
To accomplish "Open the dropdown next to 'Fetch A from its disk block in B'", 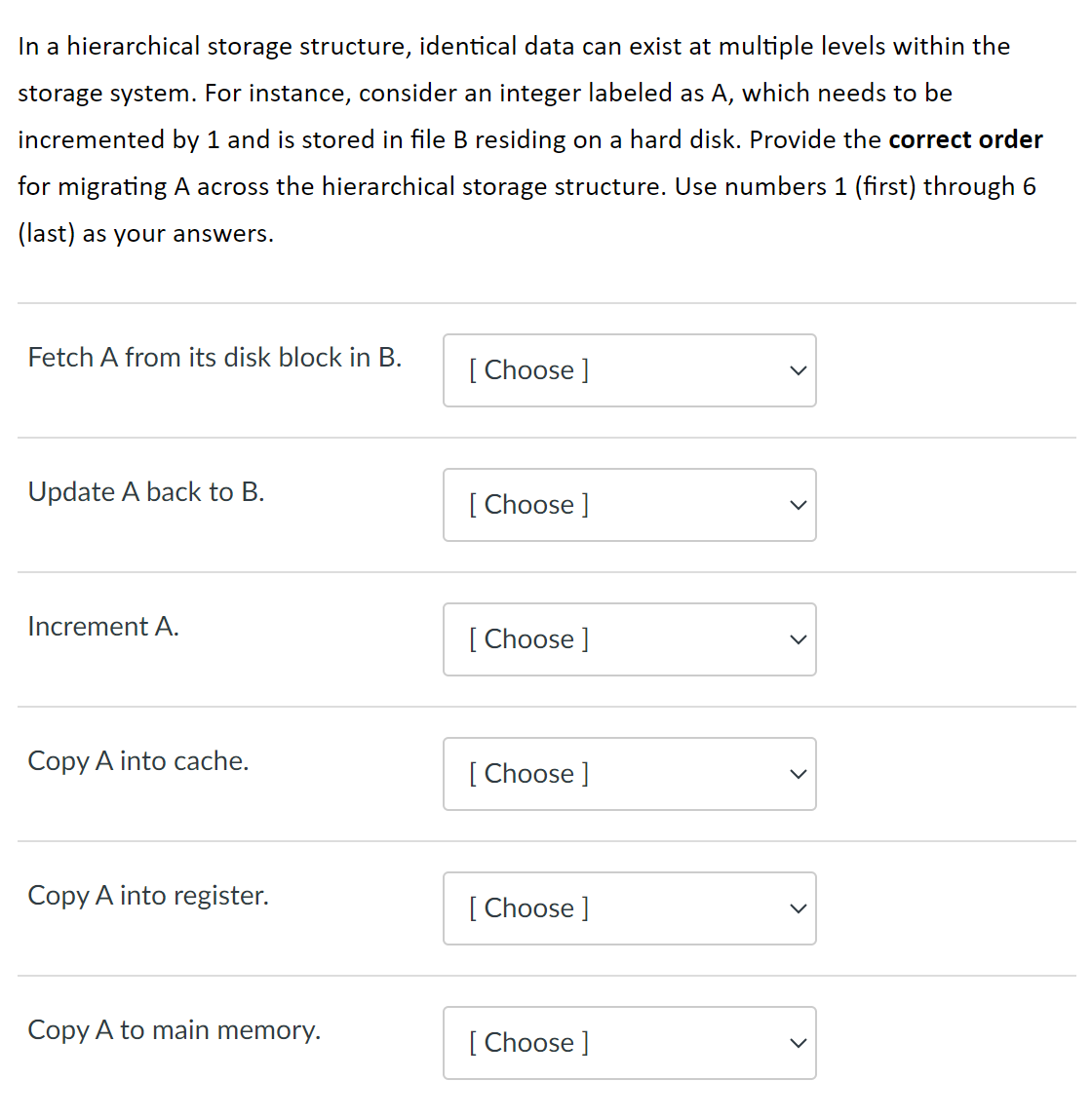I will click(x=629, y=370).
